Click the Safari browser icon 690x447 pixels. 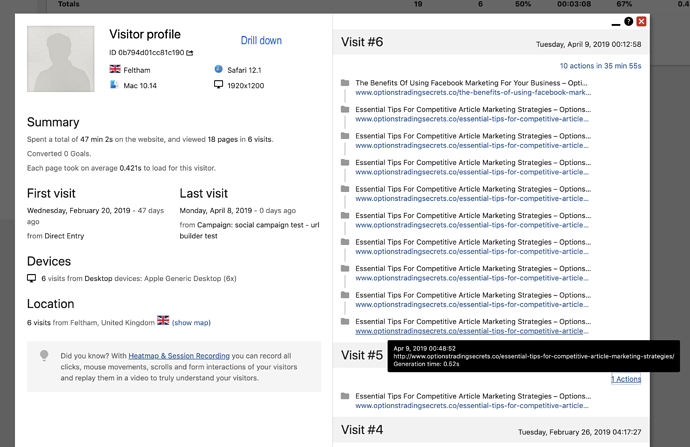click(218, 69)
